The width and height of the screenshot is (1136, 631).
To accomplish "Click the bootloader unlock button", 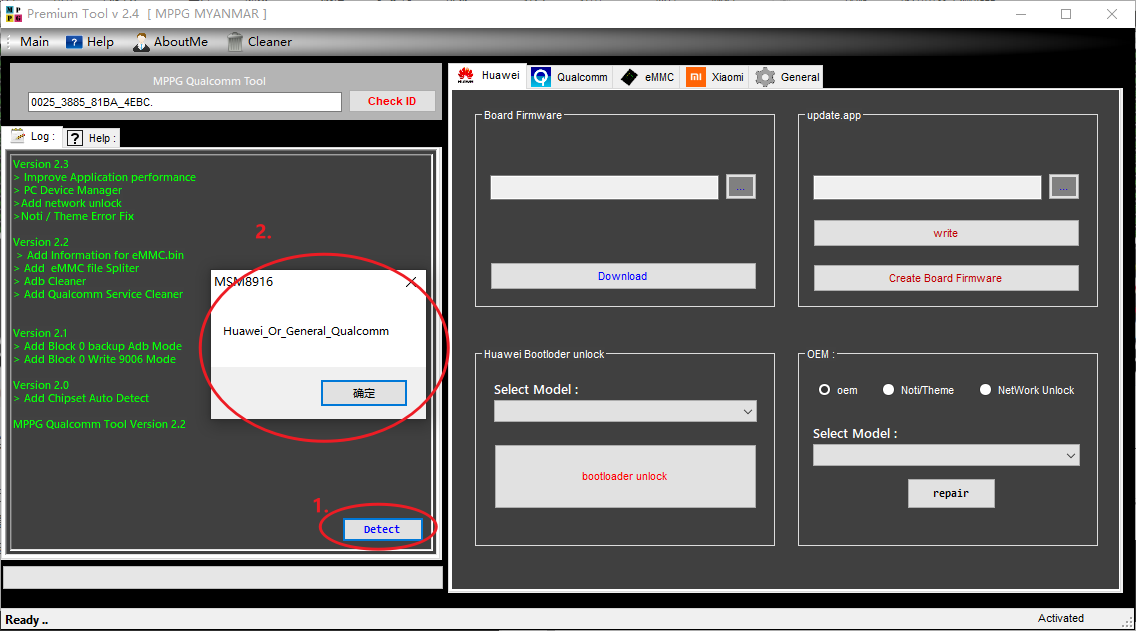I will coord(625,476).
